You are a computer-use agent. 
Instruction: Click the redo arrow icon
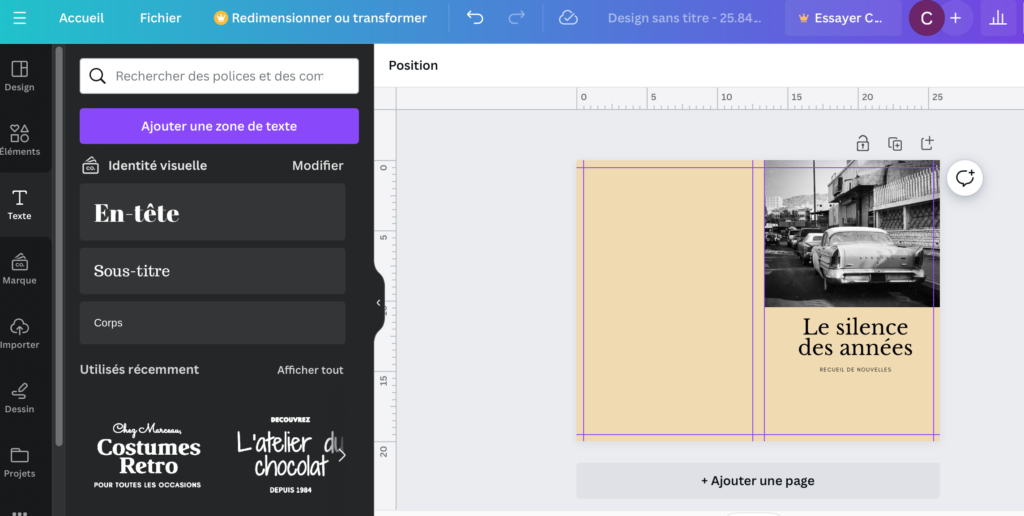[x=516, y=18]
